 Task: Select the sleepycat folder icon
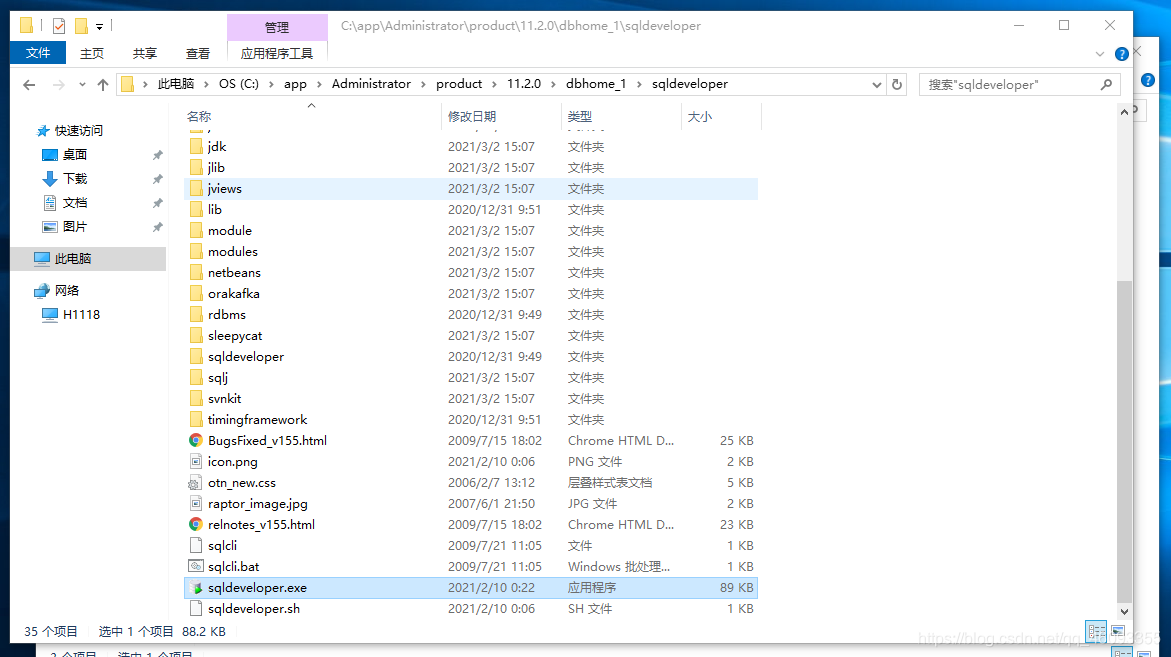[196, 335]
